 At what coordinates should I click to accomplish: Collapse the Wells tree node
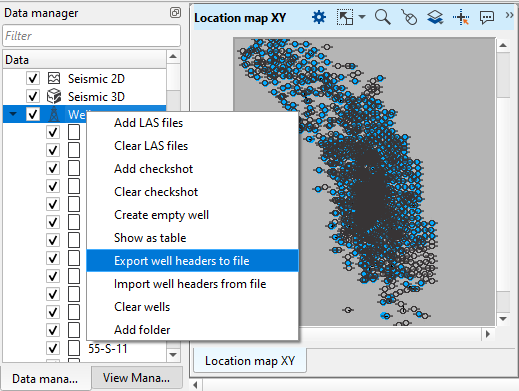click(x=13, y=114)
